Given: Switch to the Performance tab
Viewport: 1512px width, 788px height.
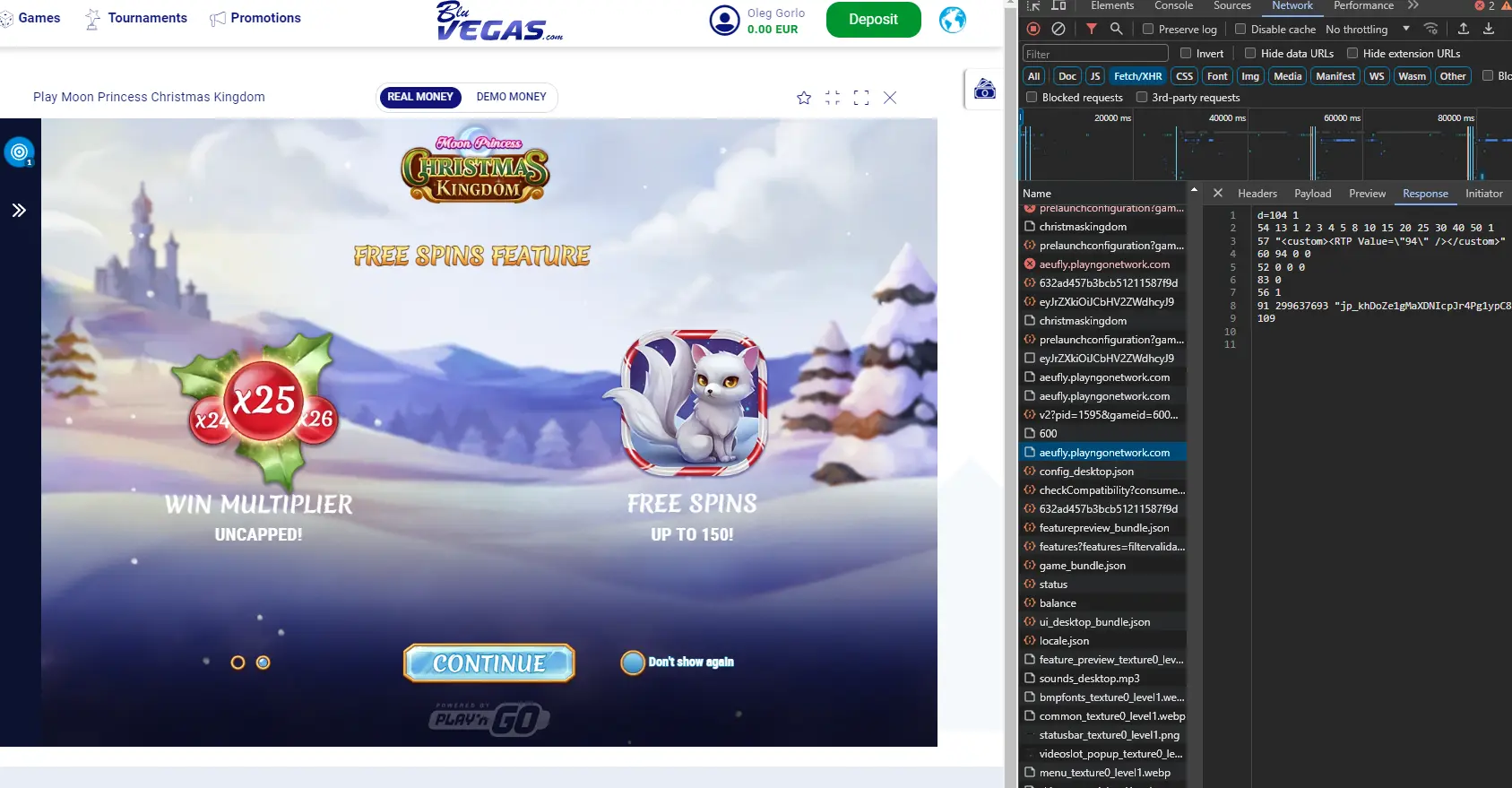Looking at the screenshot, I should point(1363,5).
